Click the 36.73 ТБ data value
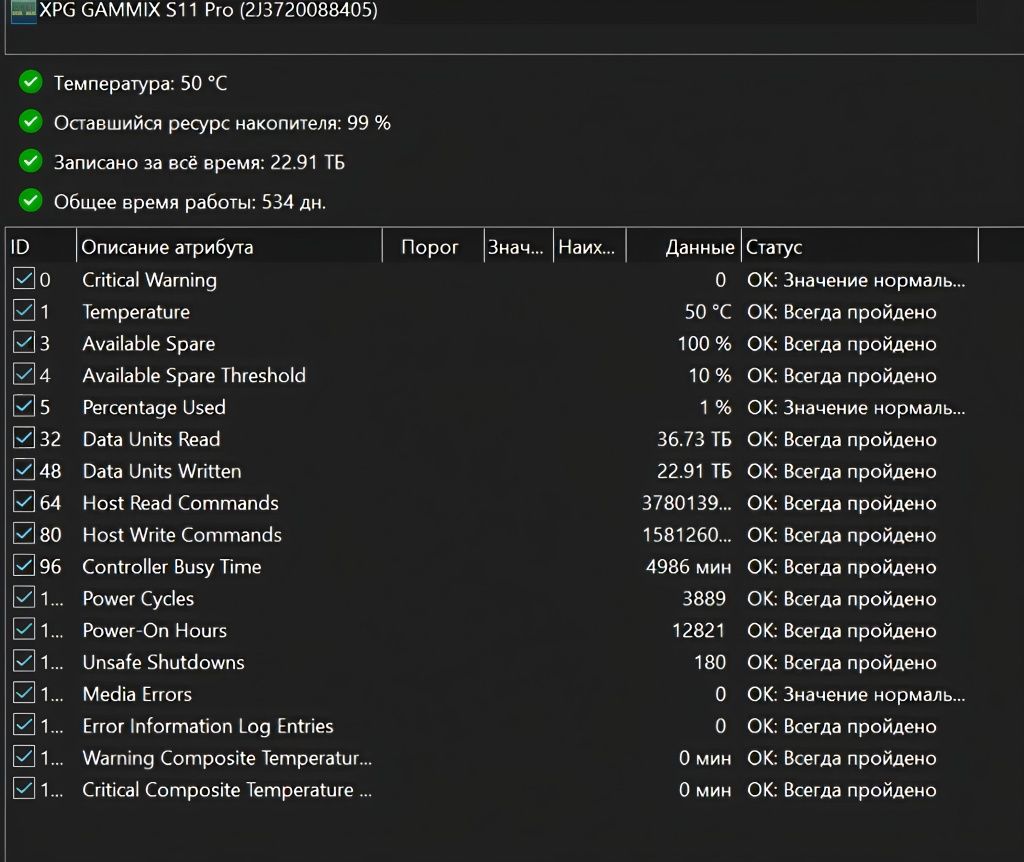 click(694, 439)
